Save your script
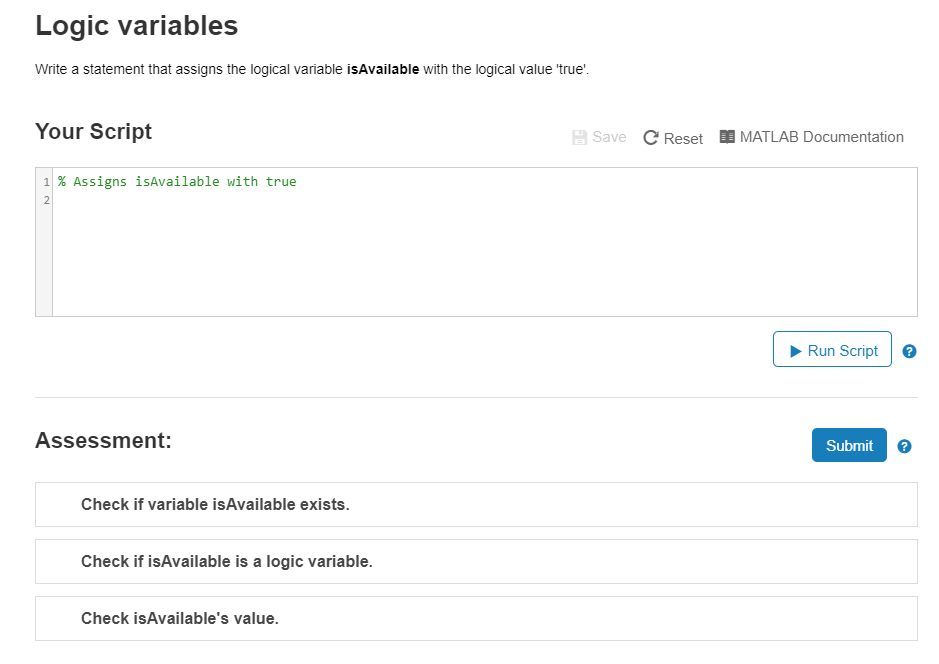Viewport: 939px width, 664px height. click(x=598, y=136)
